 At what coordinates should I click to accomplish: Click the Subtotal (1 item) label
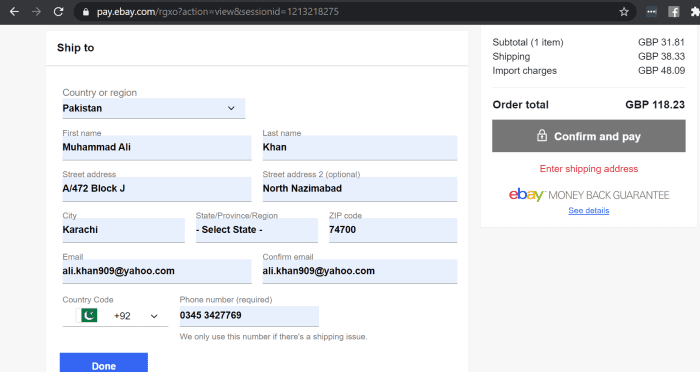tap(528, 42)
